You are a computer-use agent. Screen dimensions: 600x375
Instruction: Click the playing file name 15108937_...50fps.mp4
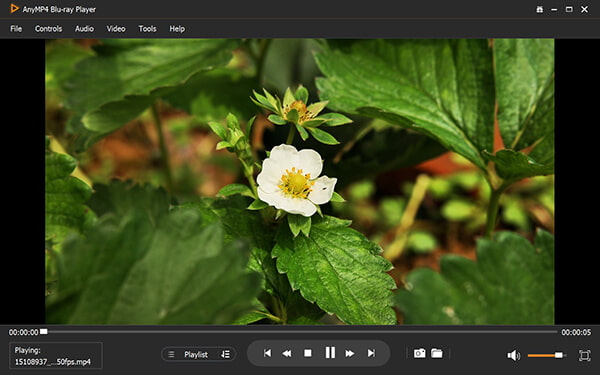(53, 362)
